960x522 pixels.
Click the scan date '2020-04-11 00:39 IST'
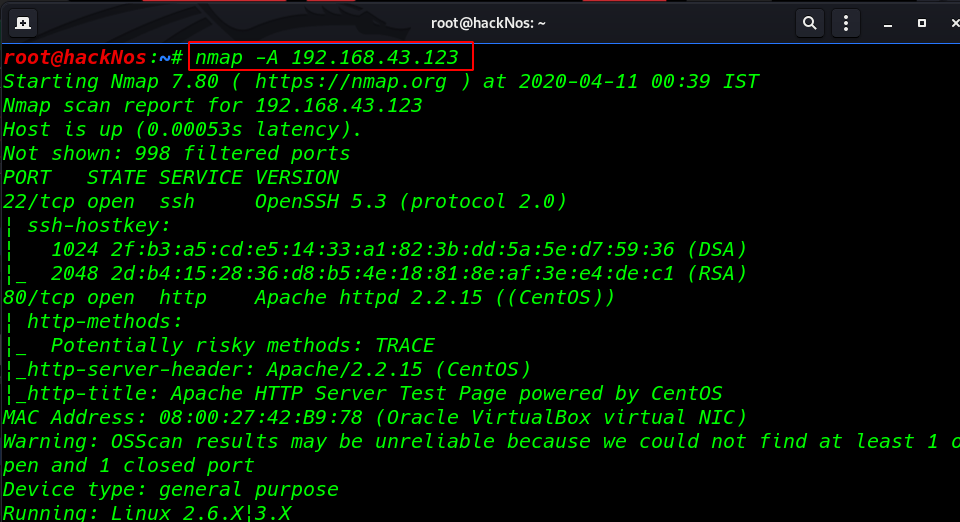pos(639,81)
